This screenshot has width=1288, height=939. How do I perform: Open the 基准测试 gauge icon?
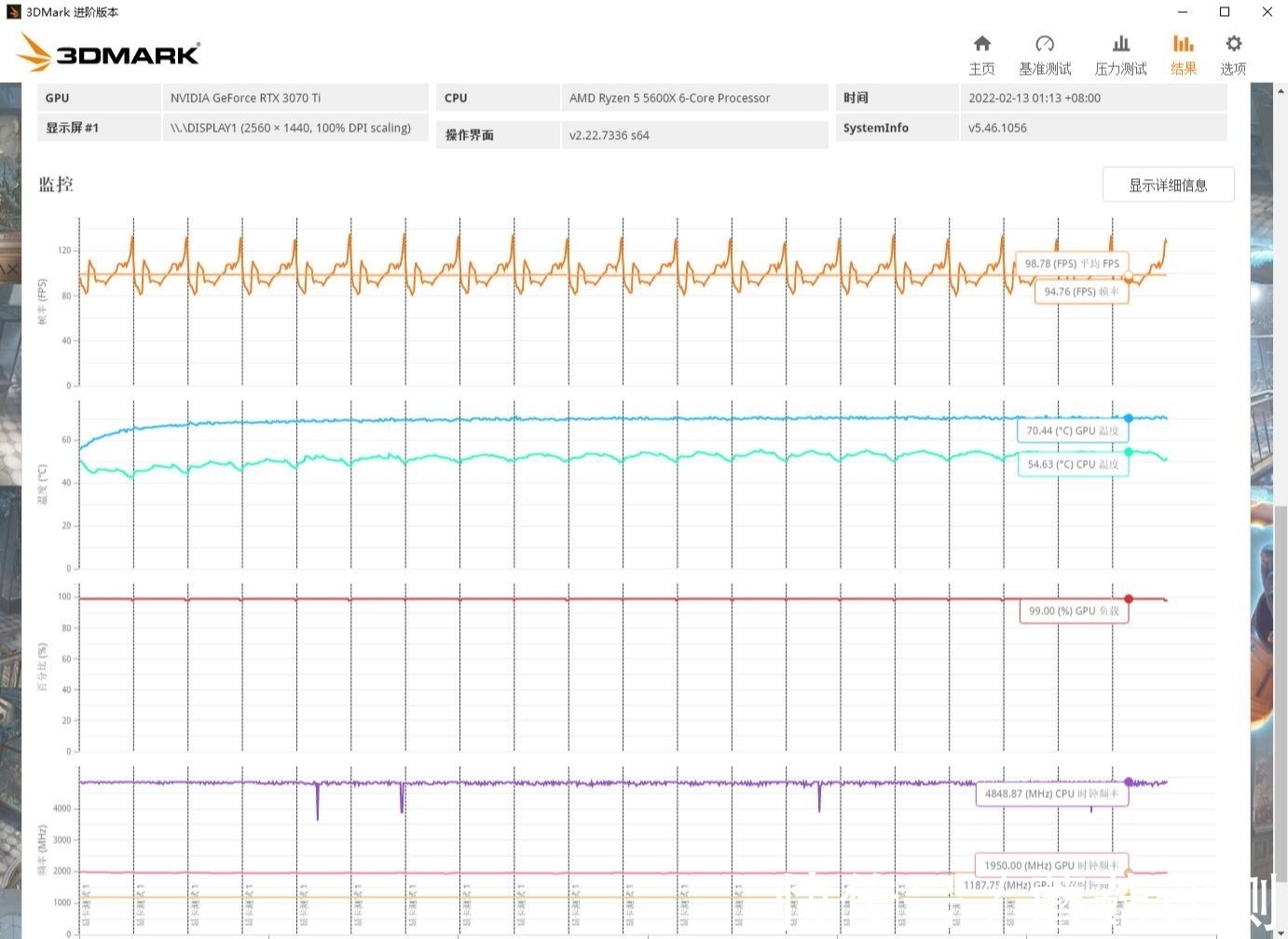(1044, 44)
